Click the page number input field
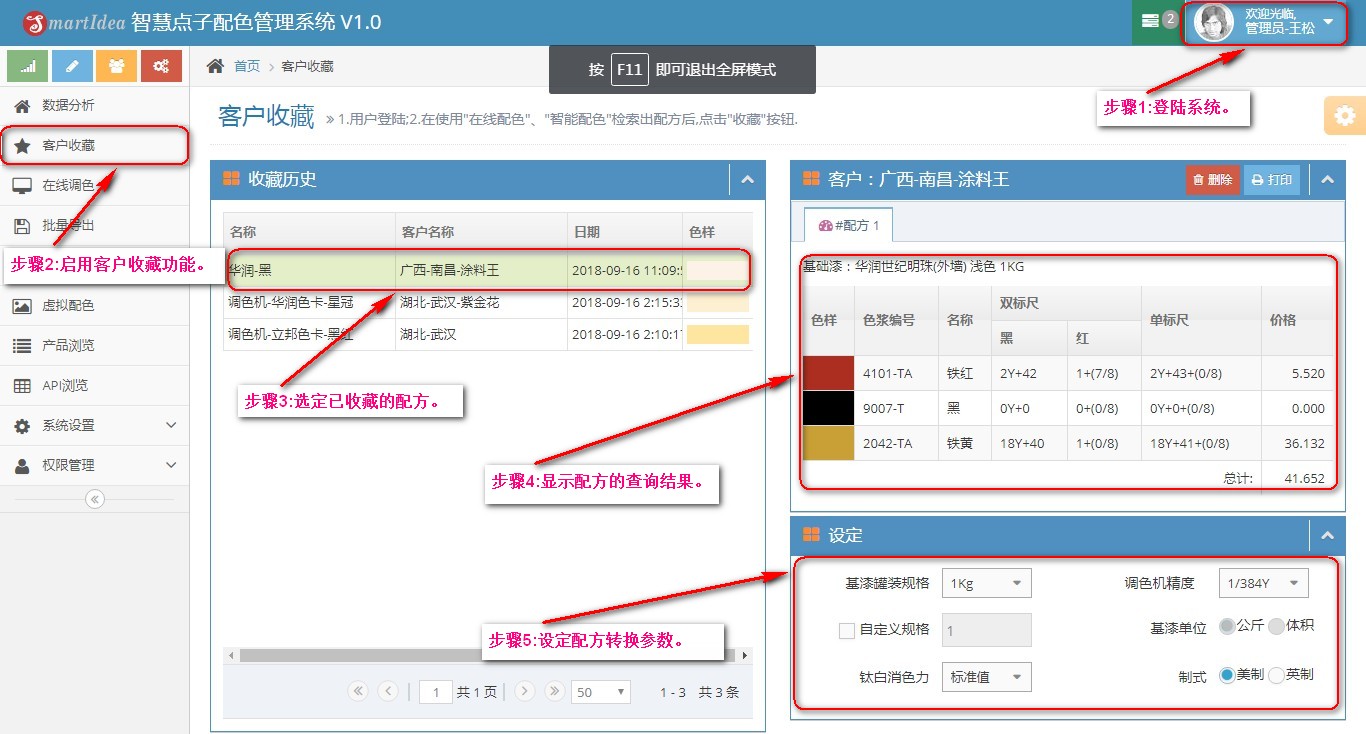 [x=436, y=692]
